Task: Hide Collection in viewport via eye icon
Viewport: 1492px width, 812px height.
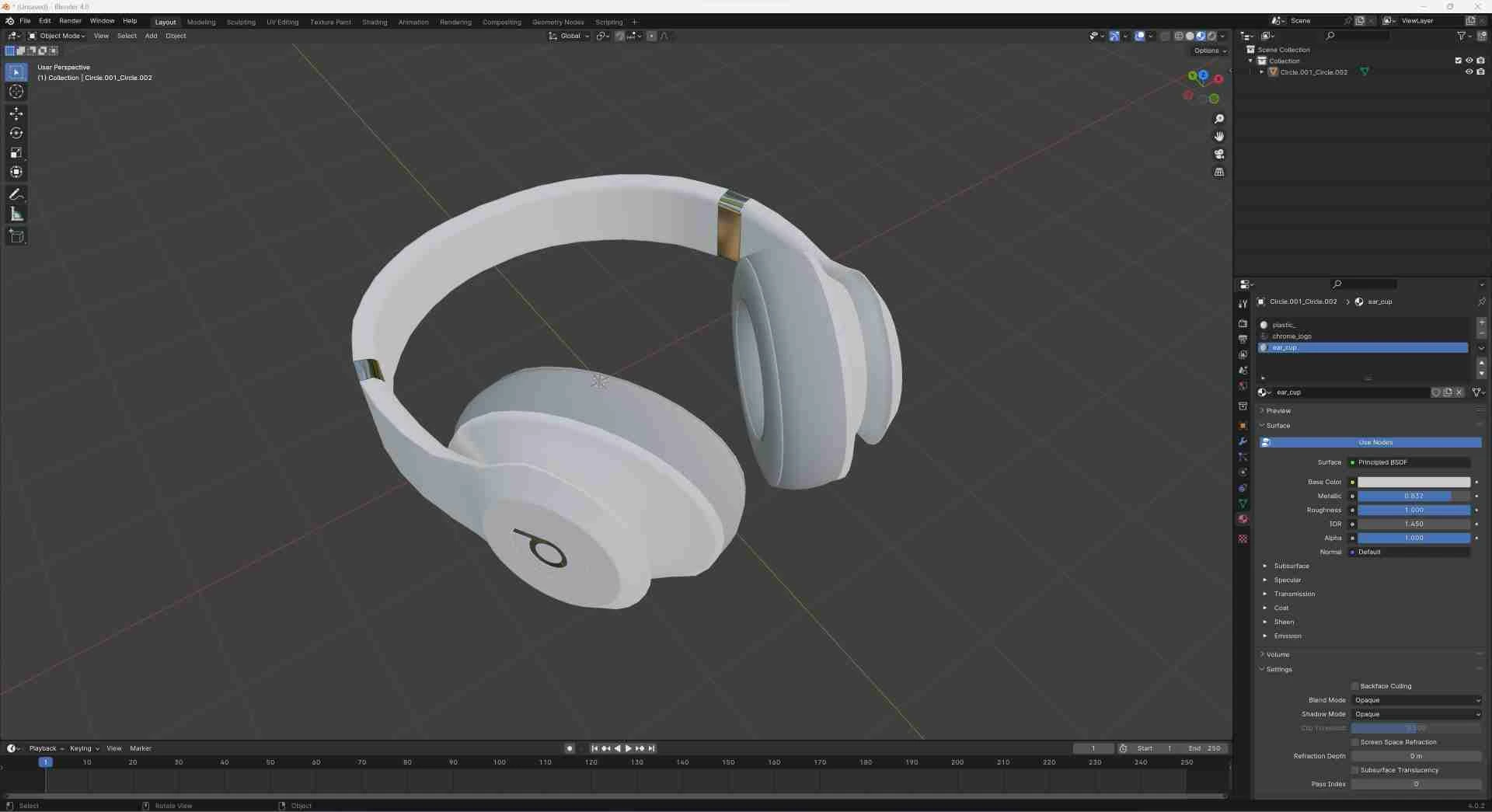Action: [x=1469, y=61]
